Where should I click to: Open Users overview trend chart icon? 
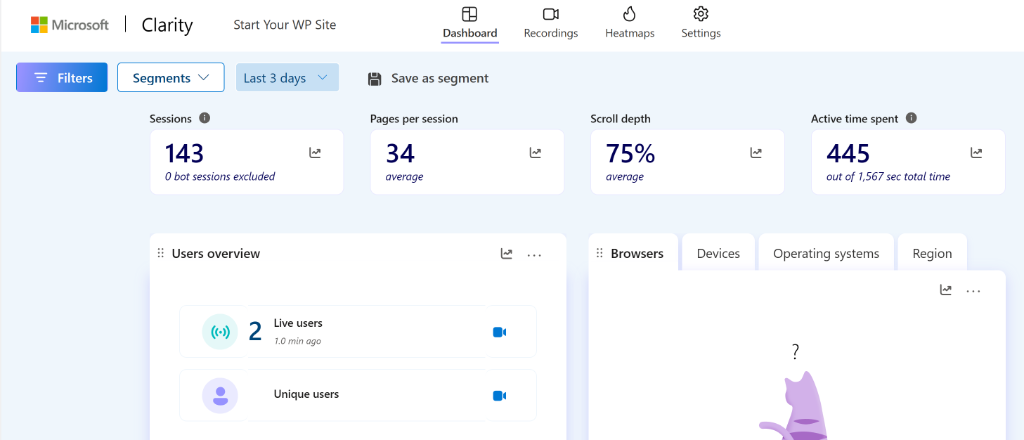(507, 254)
